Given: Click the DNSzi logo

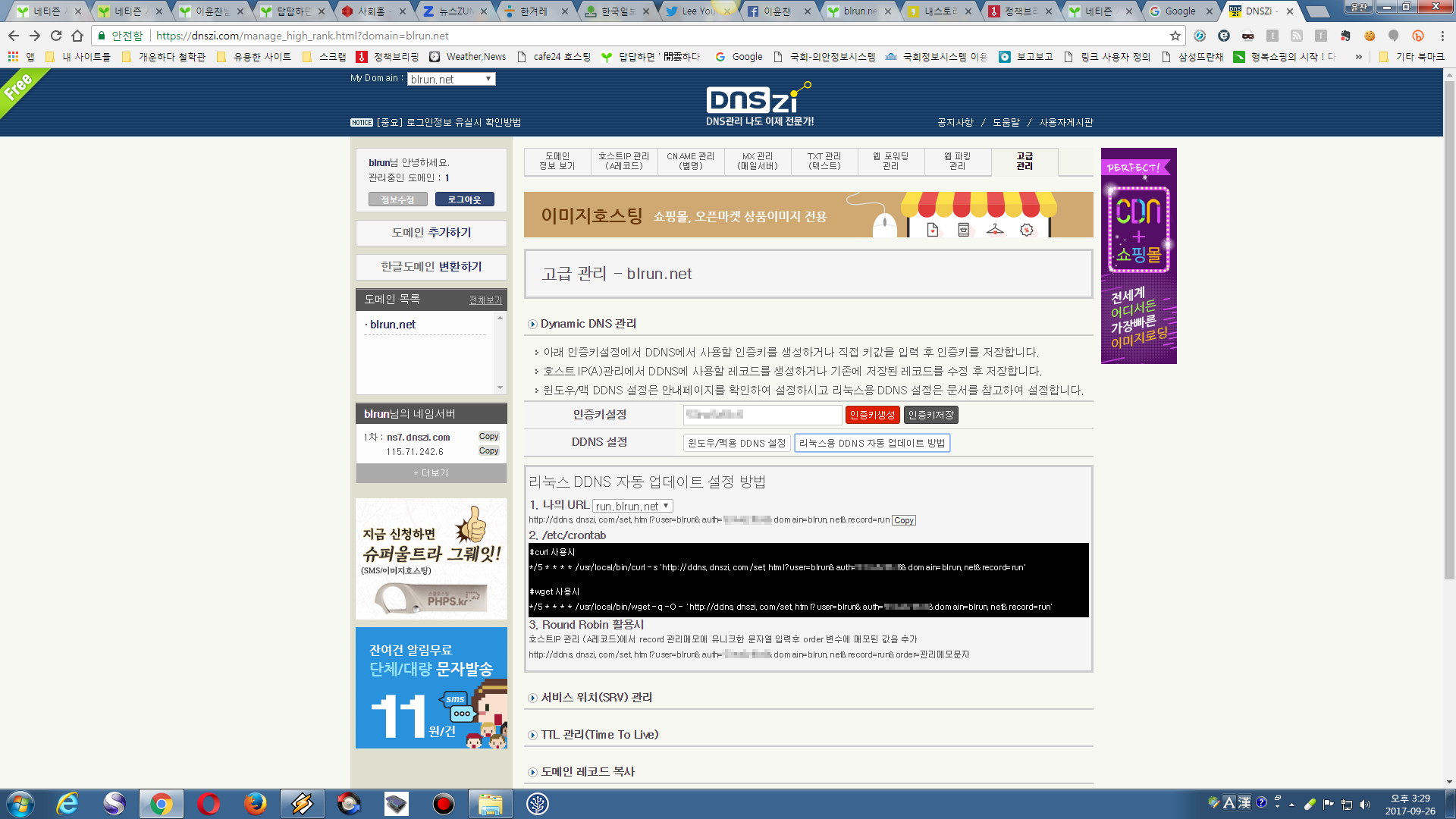Looking at the screenshot, I should [x=758, y=104].
